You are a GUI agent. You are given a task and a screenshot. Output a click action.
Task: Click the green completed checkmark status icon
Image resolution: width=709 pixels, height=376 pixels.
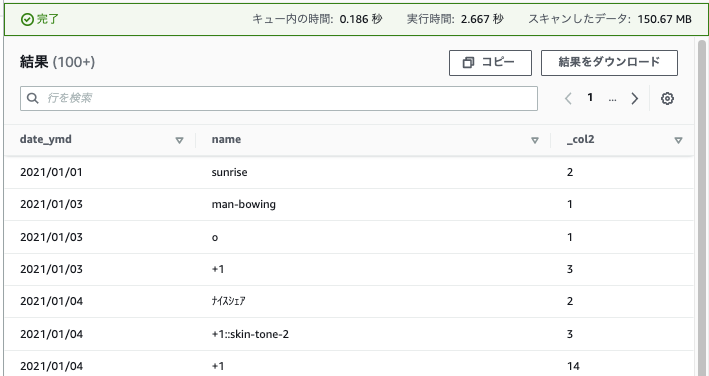click(x=27, y=19)
